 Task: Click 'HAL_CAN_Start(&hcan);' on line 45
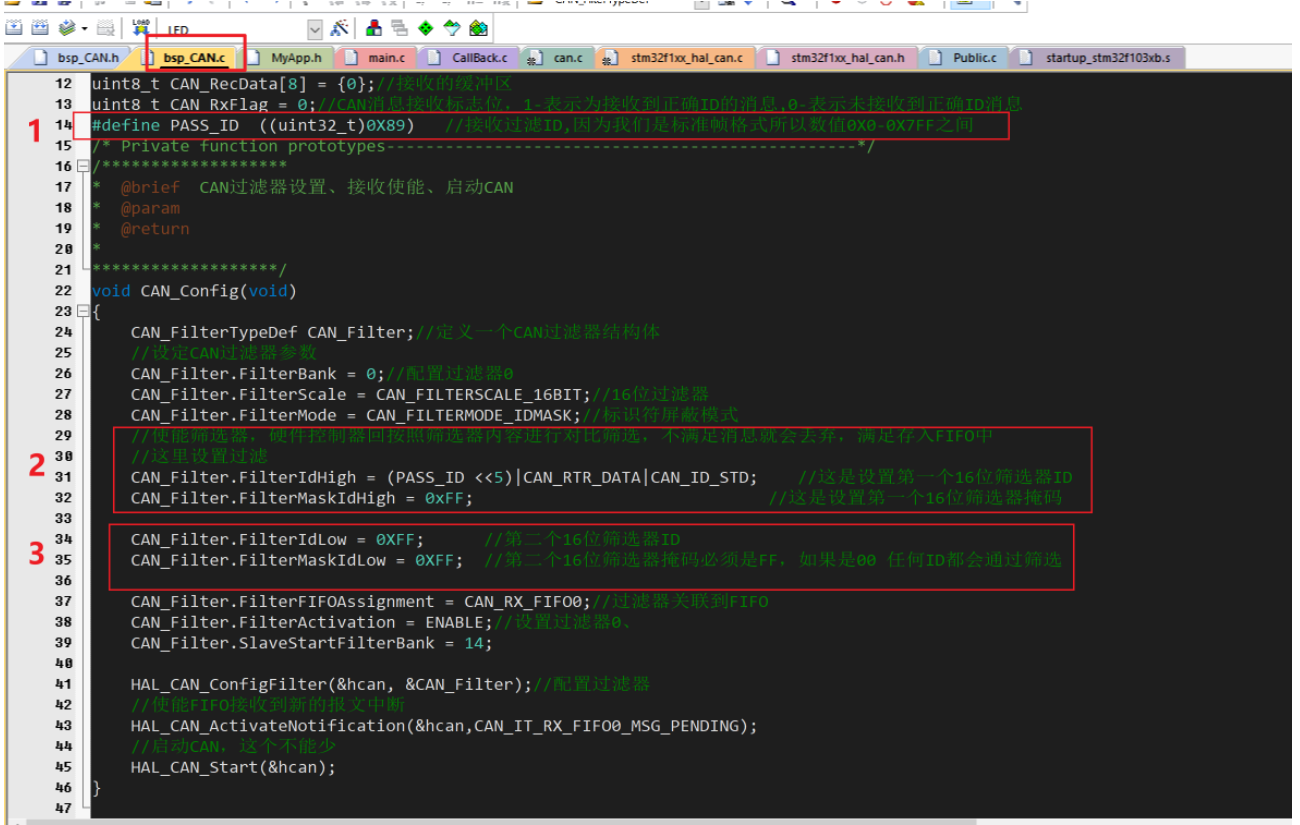pyautogui.click(x=233, y=767)
